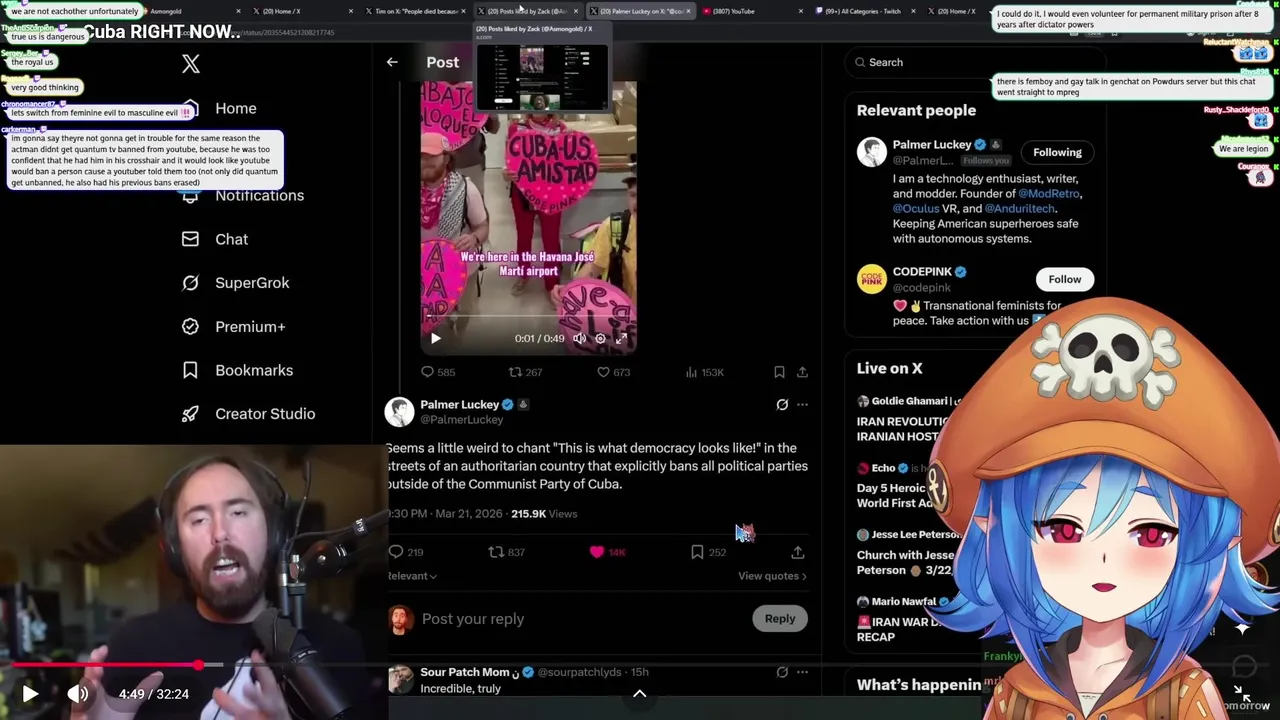Share Palmer Luckey's post

(x=797, y=552)
